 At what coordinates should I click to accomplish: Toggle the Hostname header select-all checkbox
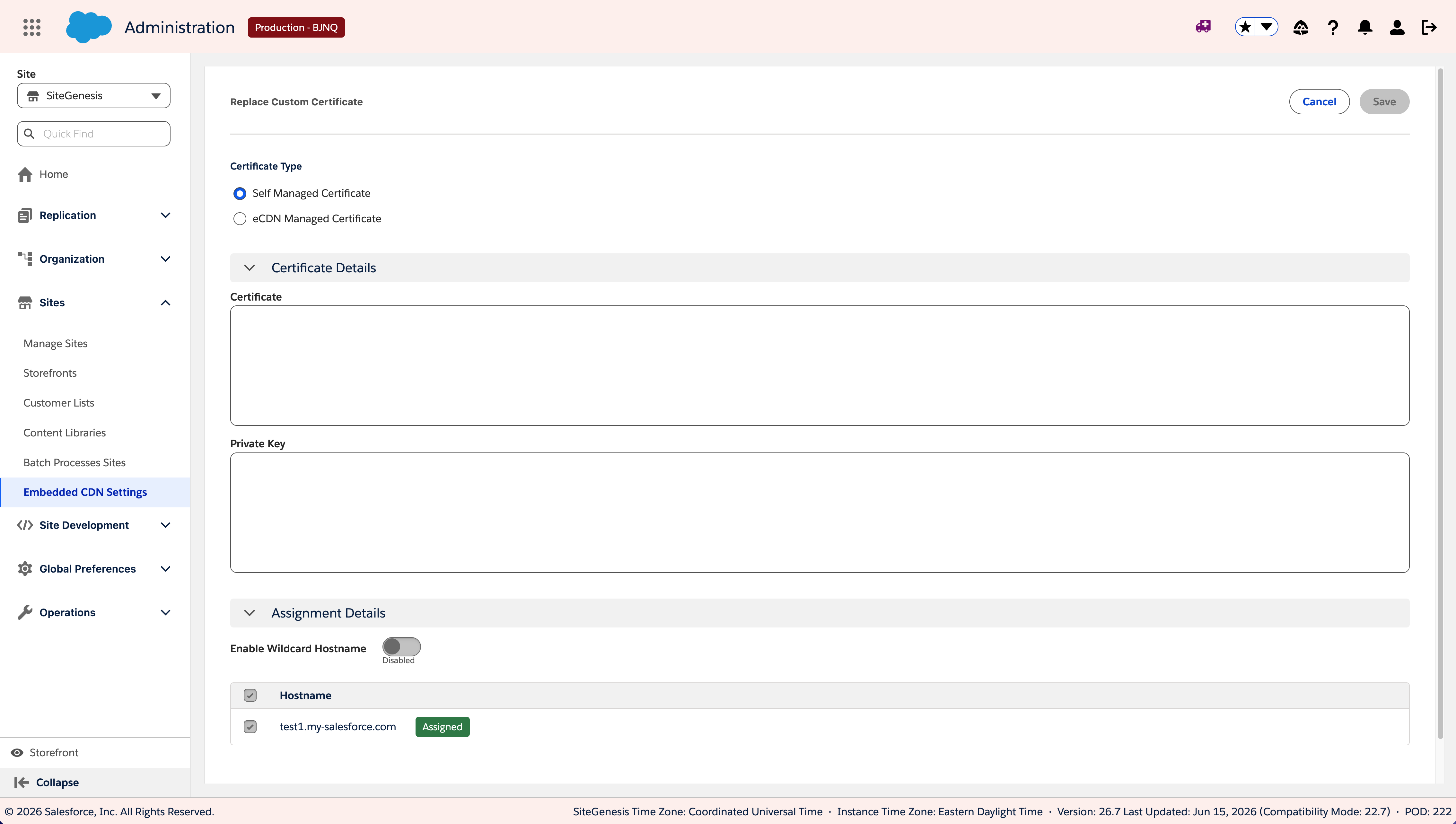[x=250, y=696]
